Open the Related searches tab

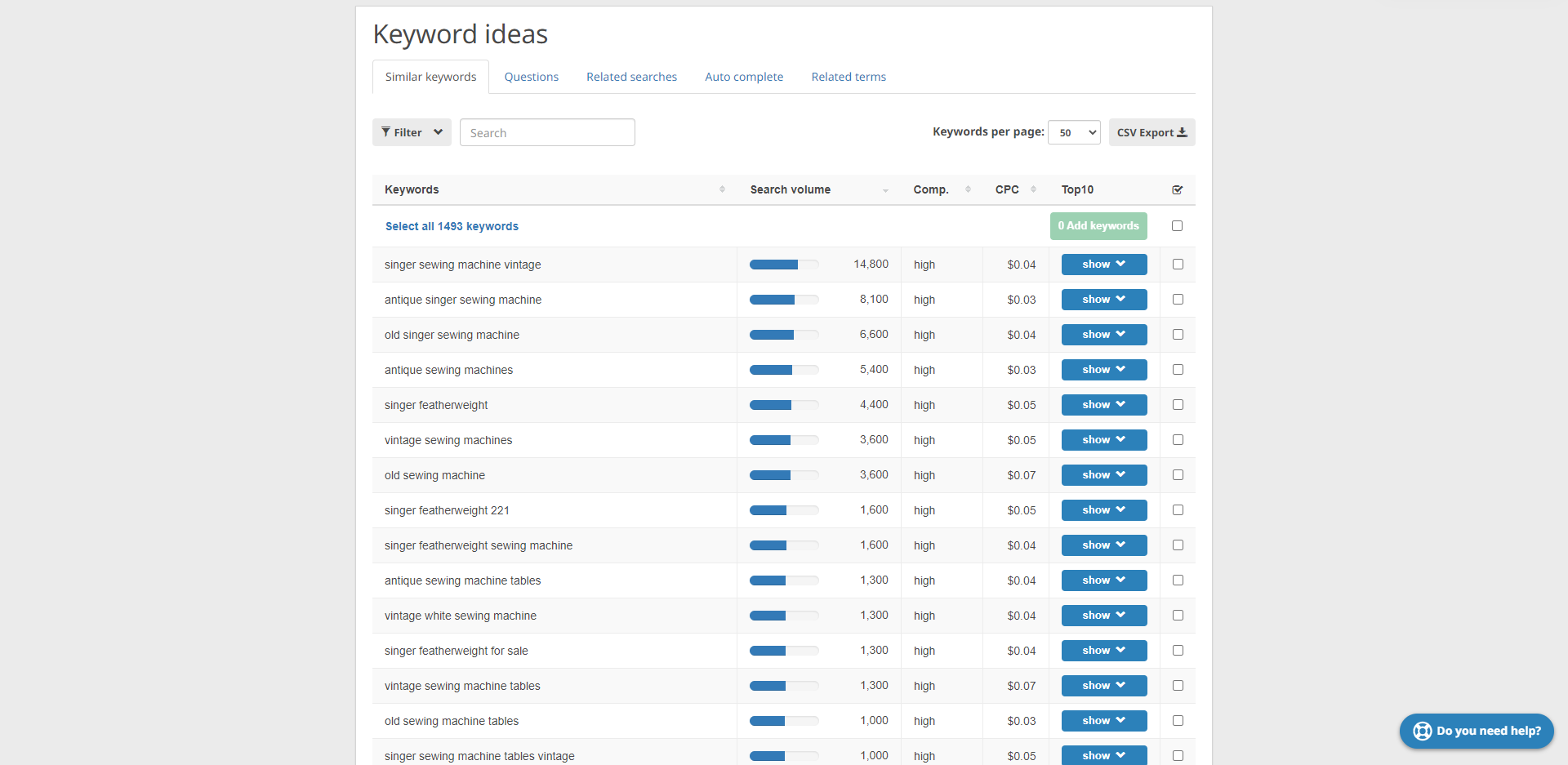[631, 76]
